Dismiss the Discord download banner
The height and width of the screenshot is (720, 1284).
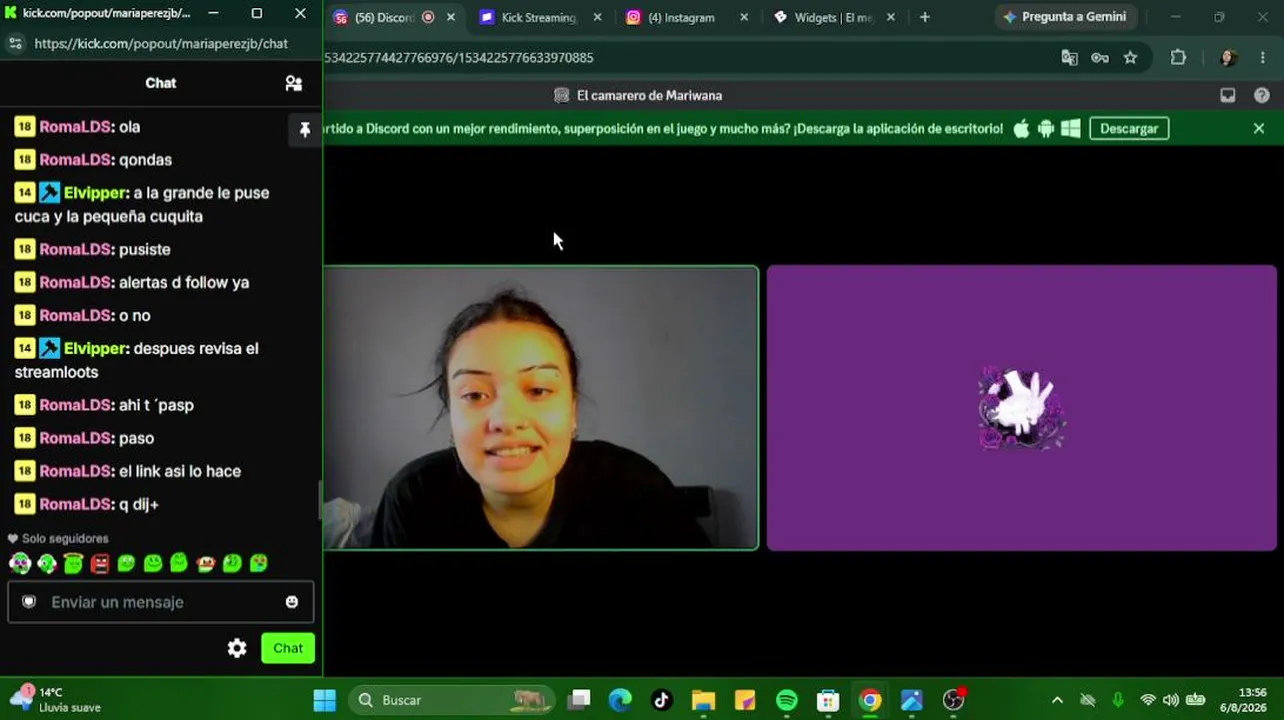(1259, 129)
